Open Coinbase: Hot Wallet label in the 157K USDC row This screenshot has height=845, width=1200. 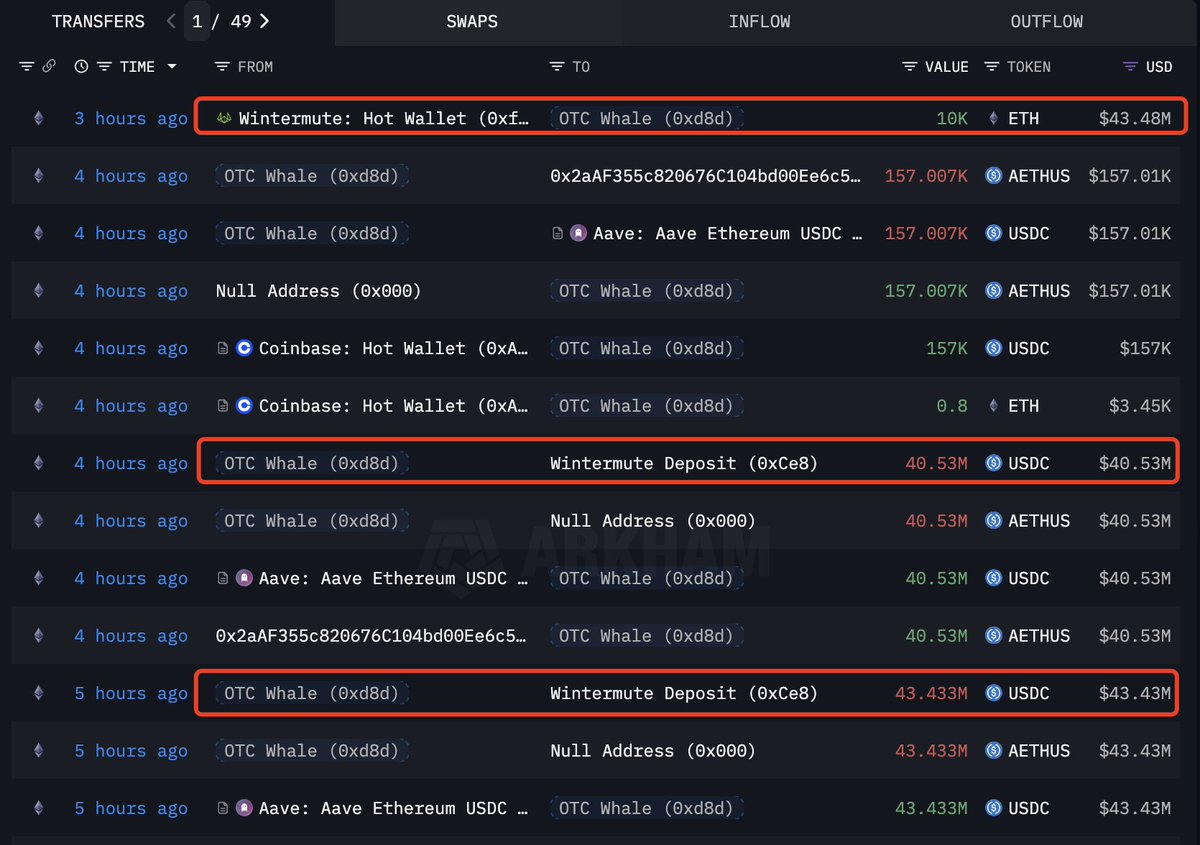click(394, 348)
